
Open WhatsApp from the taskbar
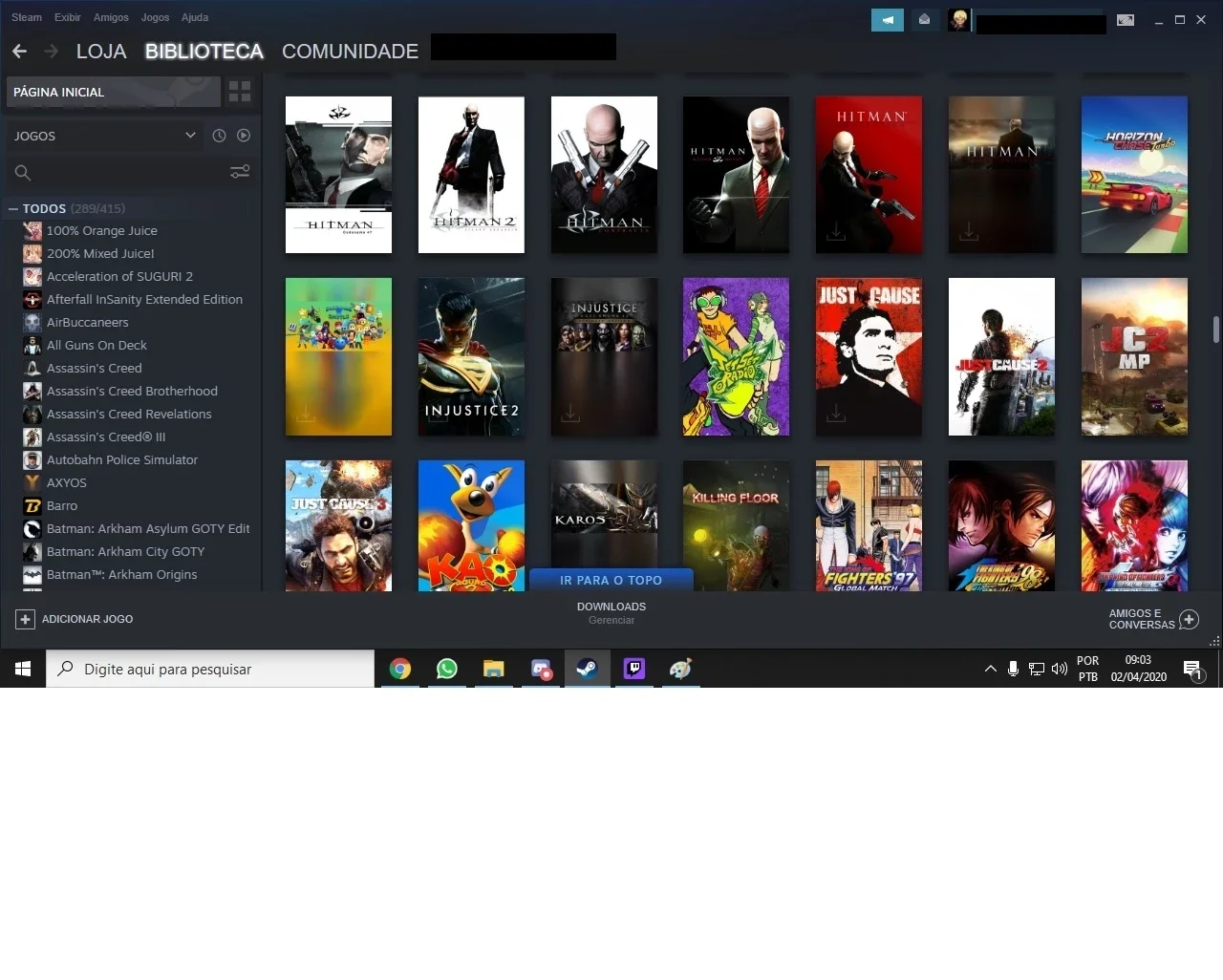(446, 669)
